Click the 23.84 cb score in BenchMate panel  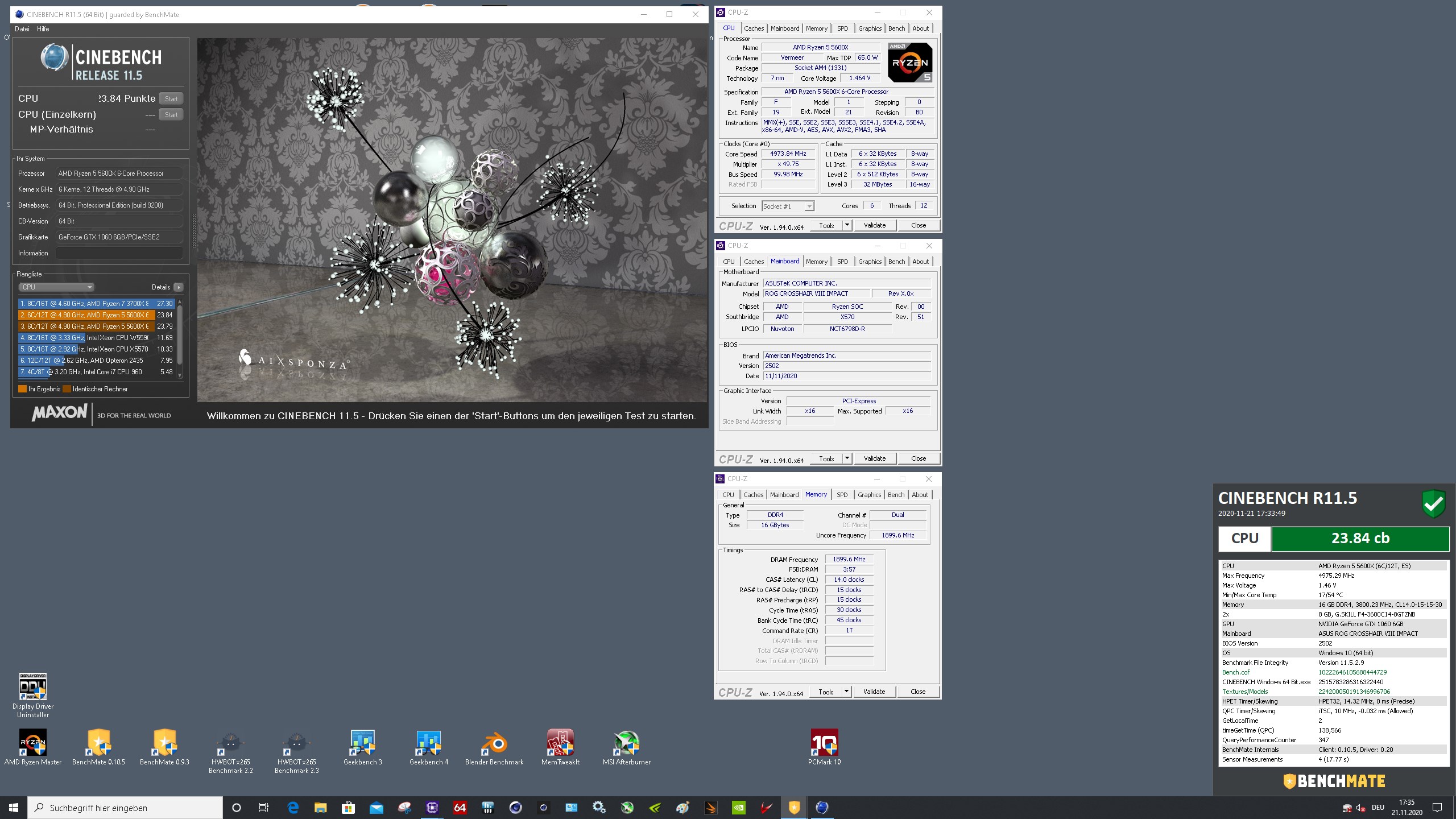click(x=1360, y=539)
